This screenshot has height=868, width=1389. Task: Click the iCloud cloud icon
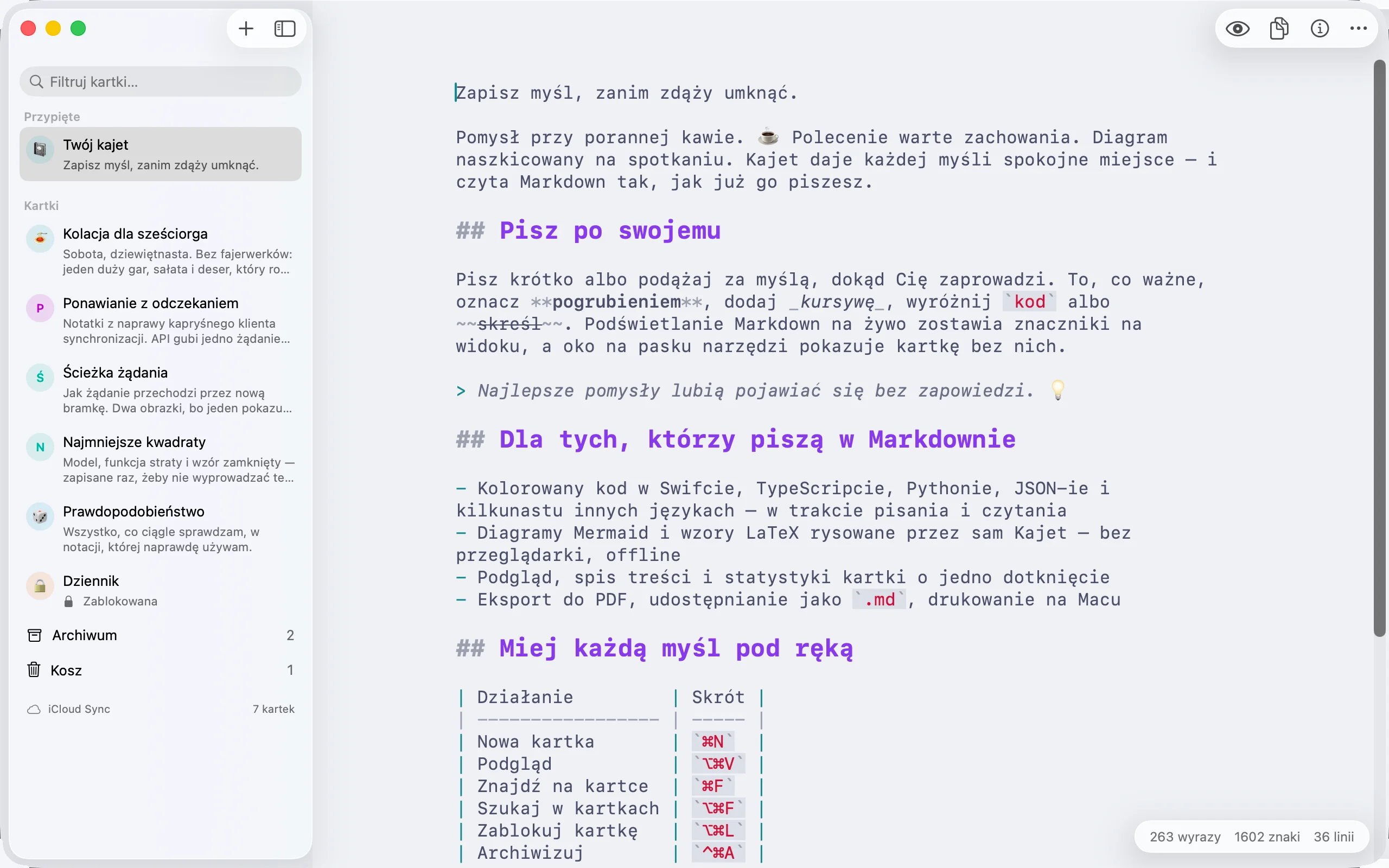point(34,710)
